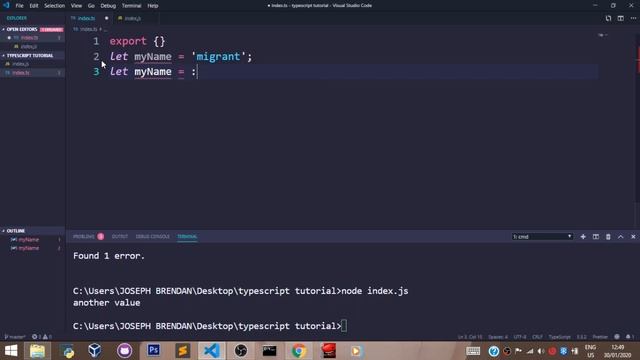Maximize the panel with the chevron-up icon
The width and height of the screenshot is (640, 360).
(620, 237)
